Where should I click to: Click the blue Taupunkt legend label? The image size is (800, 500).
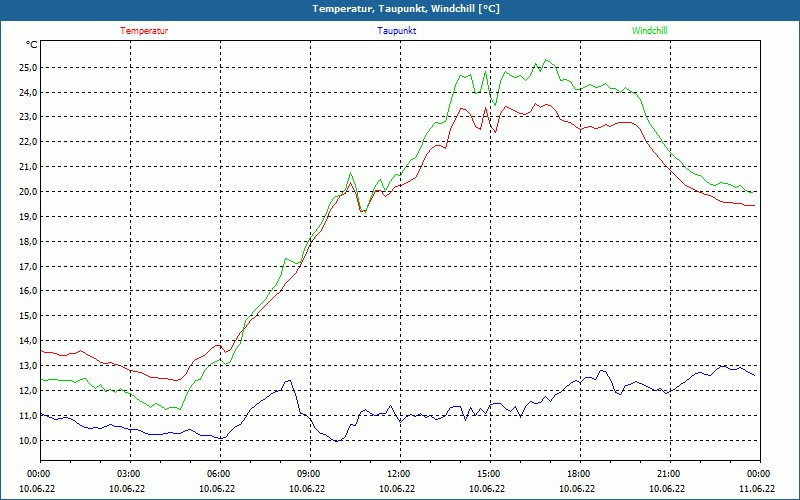[x=396, y=31]
